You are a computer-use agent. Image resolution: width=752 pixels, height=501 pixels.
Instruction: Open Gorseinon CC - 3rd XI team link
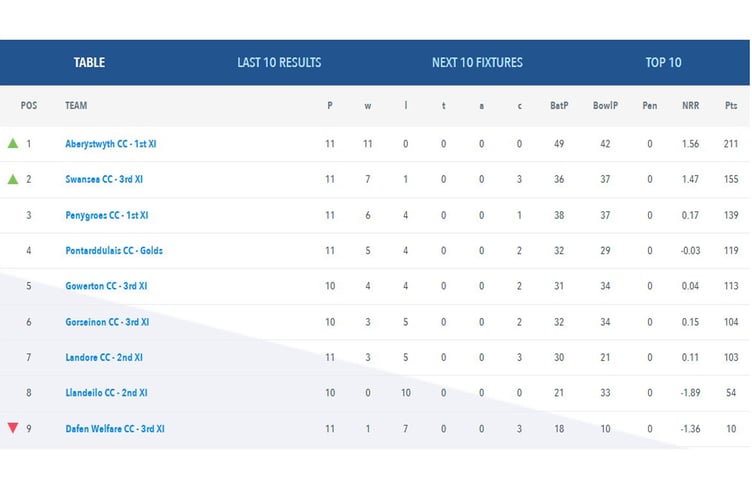(107, 322)
